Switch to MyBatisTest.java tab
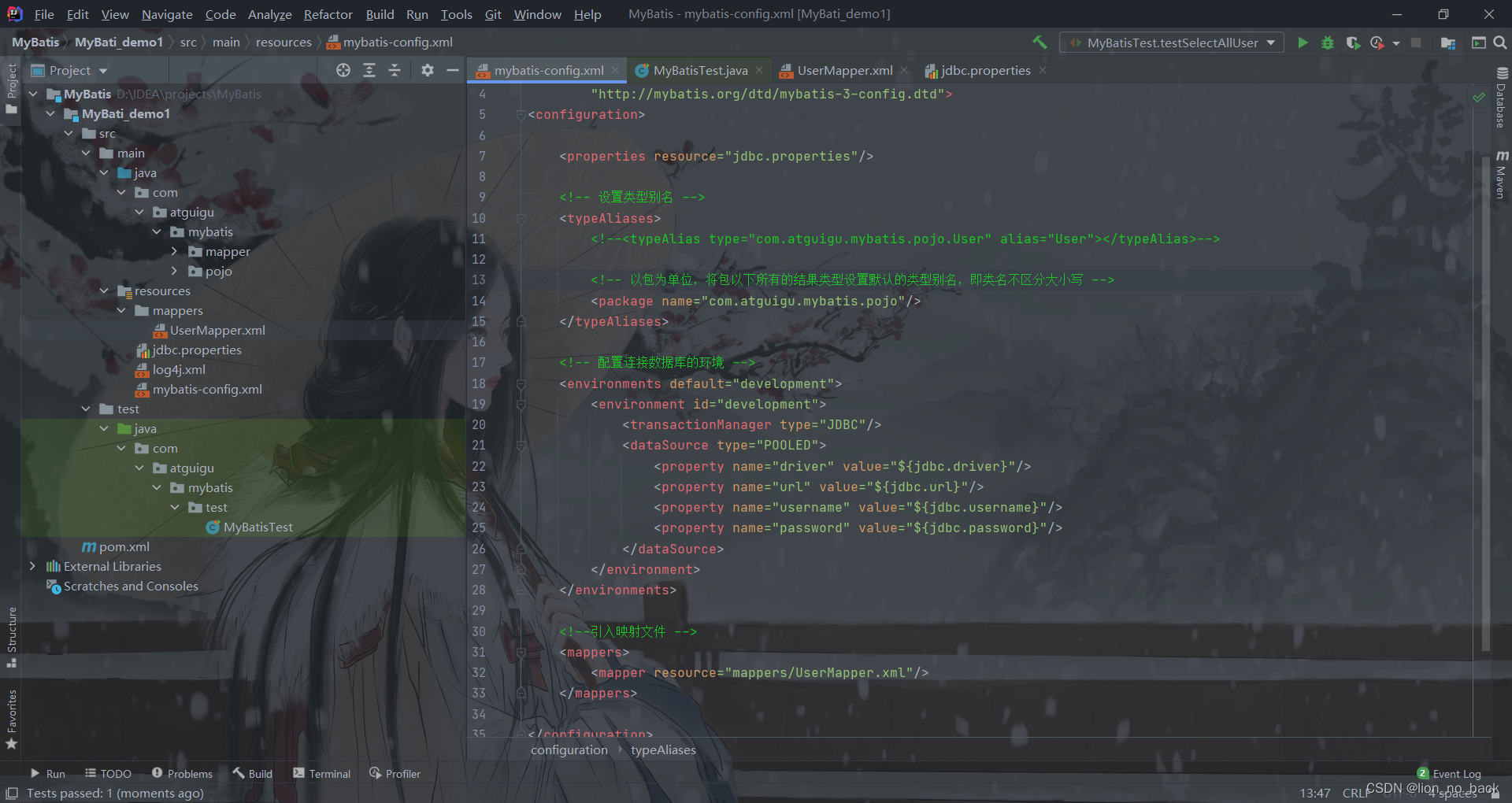The width and height of the screenshot is (1512, 803). [700, 71]
